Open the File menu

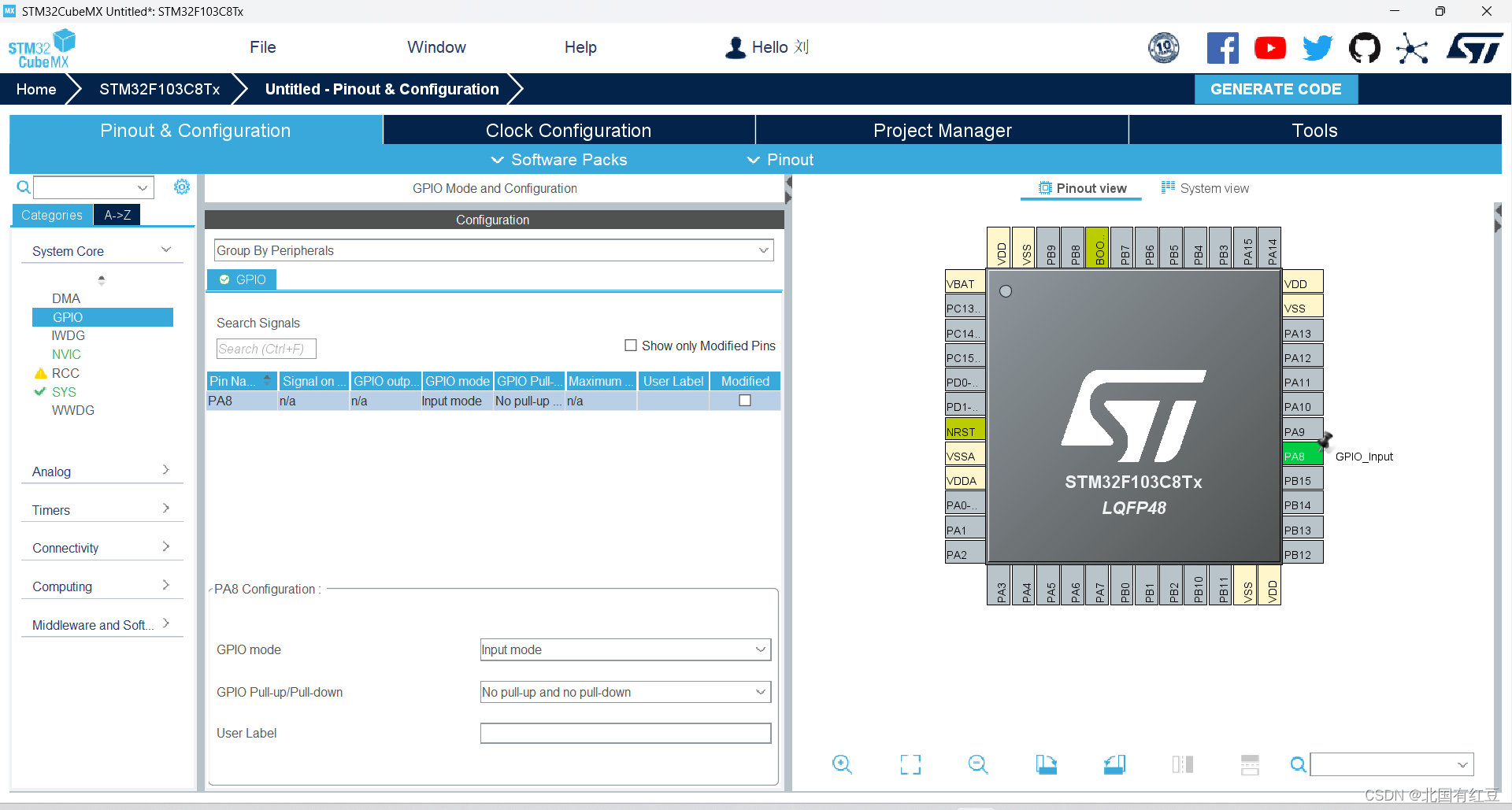click(262, 47)
